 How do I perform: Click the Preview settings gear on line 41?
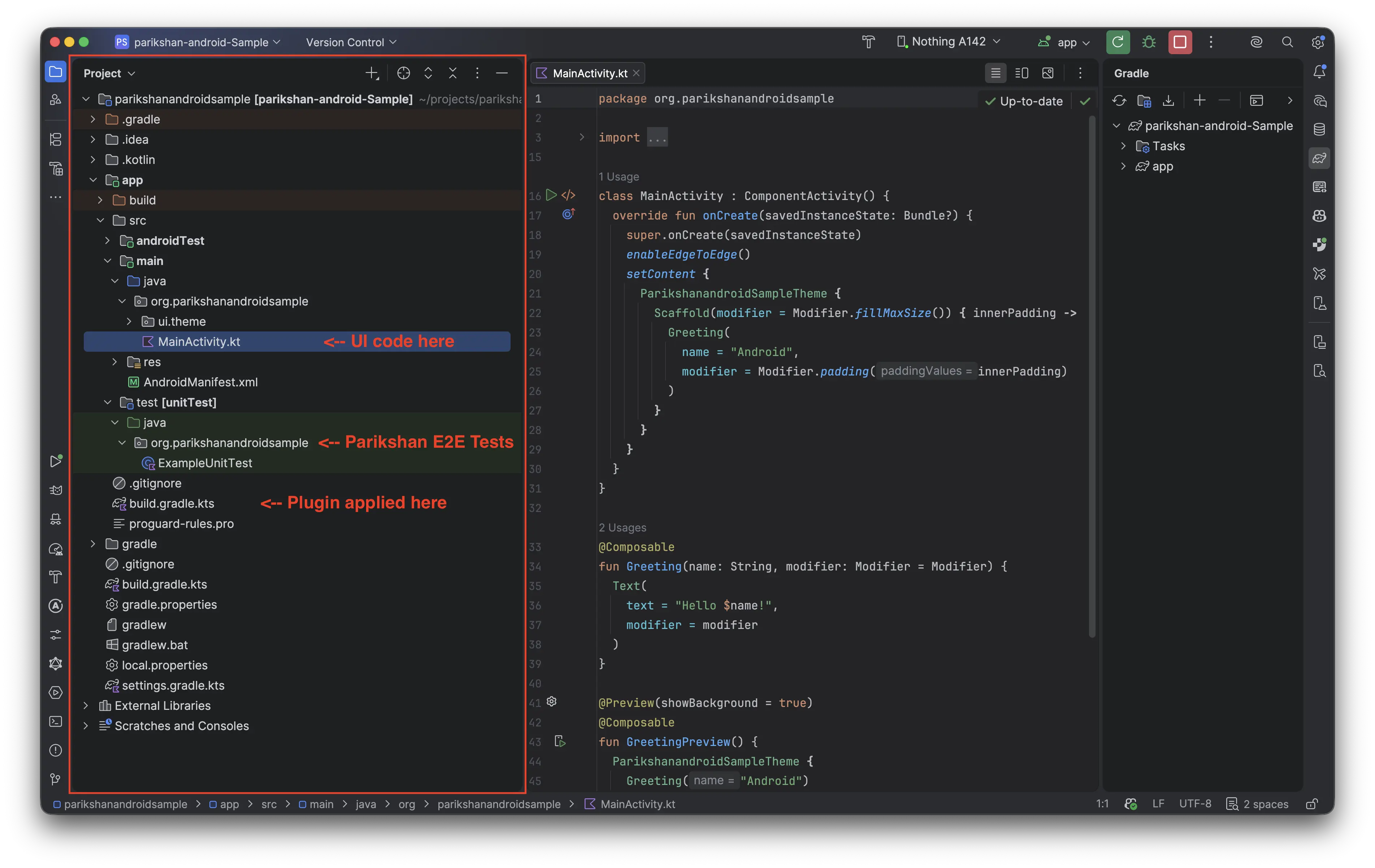click(x=552, y=701)
